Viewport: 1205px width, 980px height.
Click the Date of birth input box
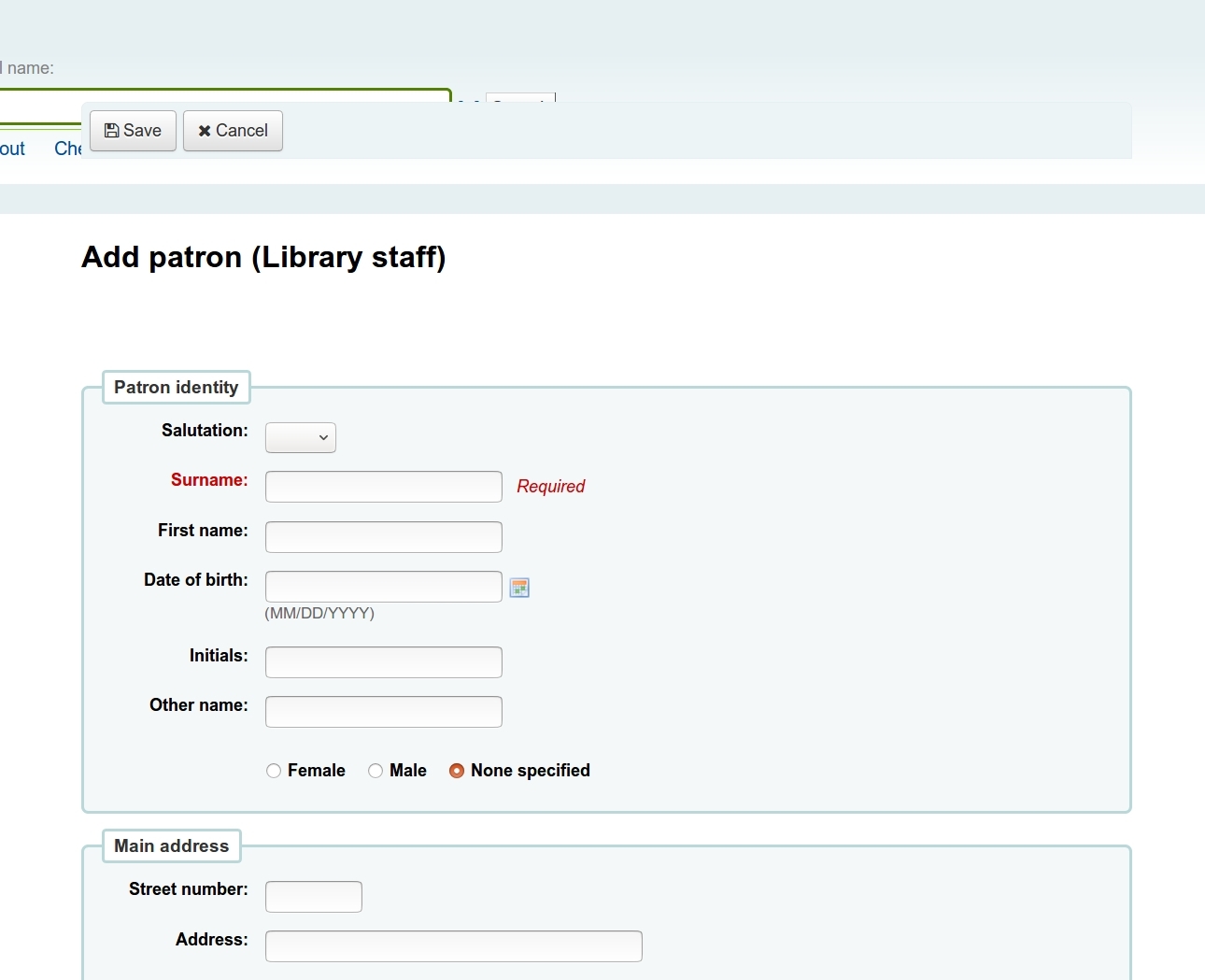(383, 587)
